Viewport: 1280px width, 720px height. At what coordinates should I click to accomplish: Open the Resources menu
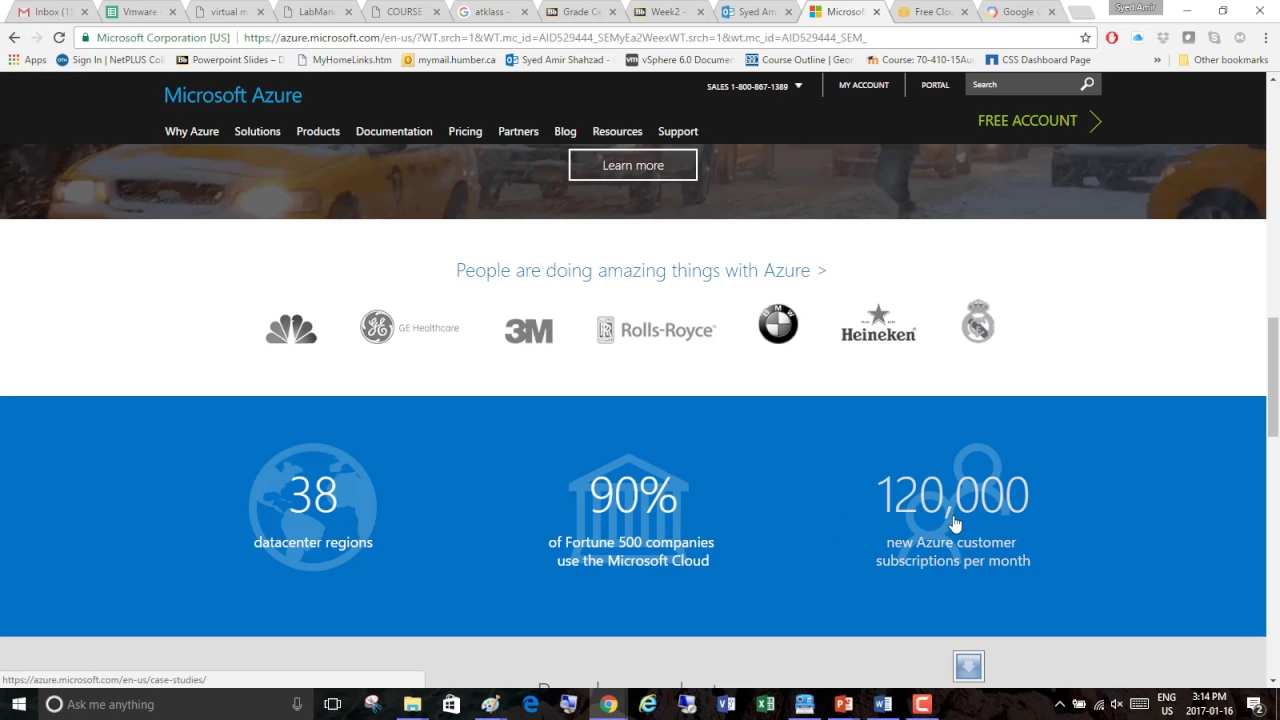(617, 131)
